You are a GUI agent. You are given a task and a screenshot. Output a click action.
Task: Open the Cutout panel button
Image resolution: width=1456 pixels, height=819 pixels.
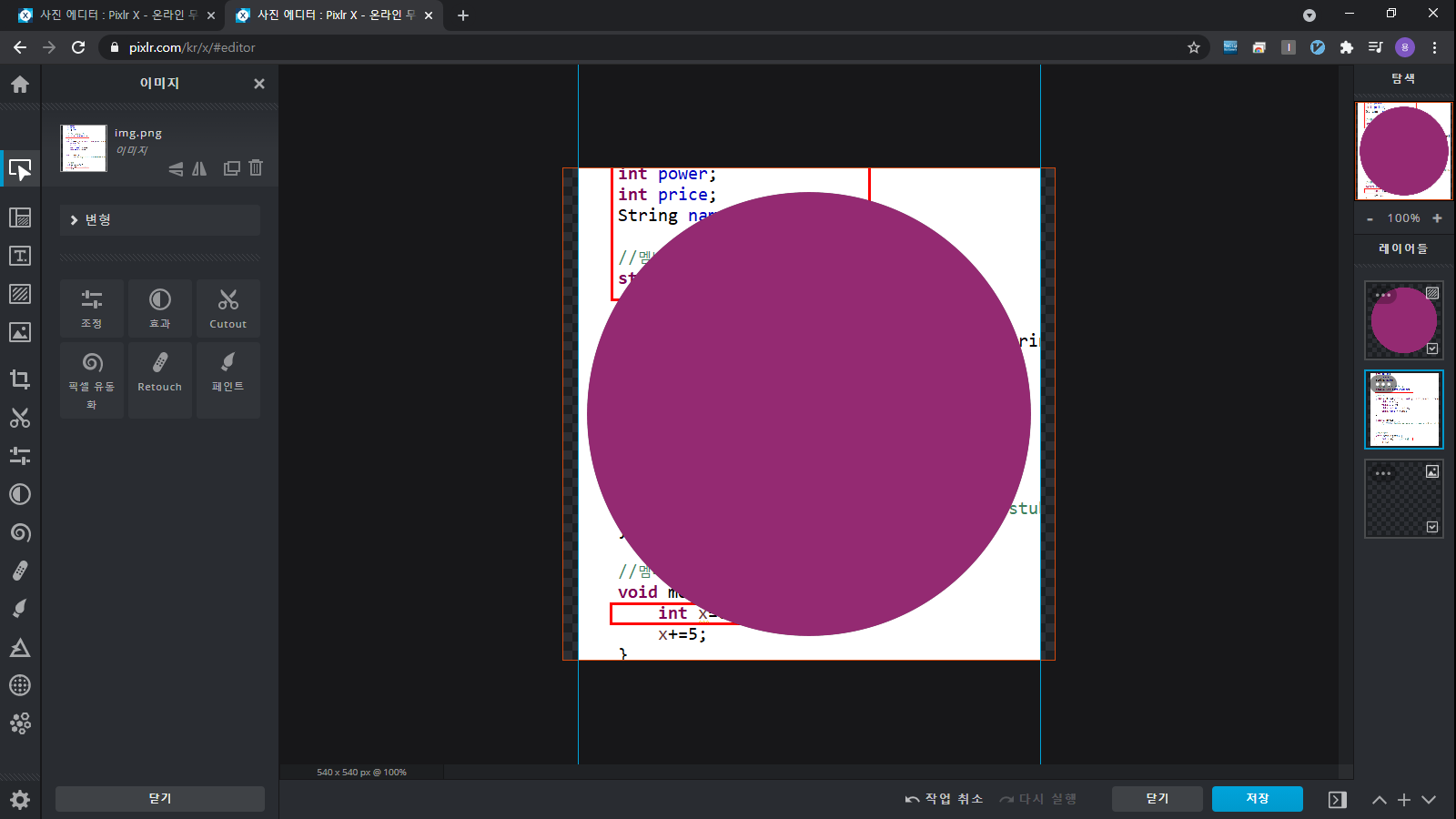point(228,309)
